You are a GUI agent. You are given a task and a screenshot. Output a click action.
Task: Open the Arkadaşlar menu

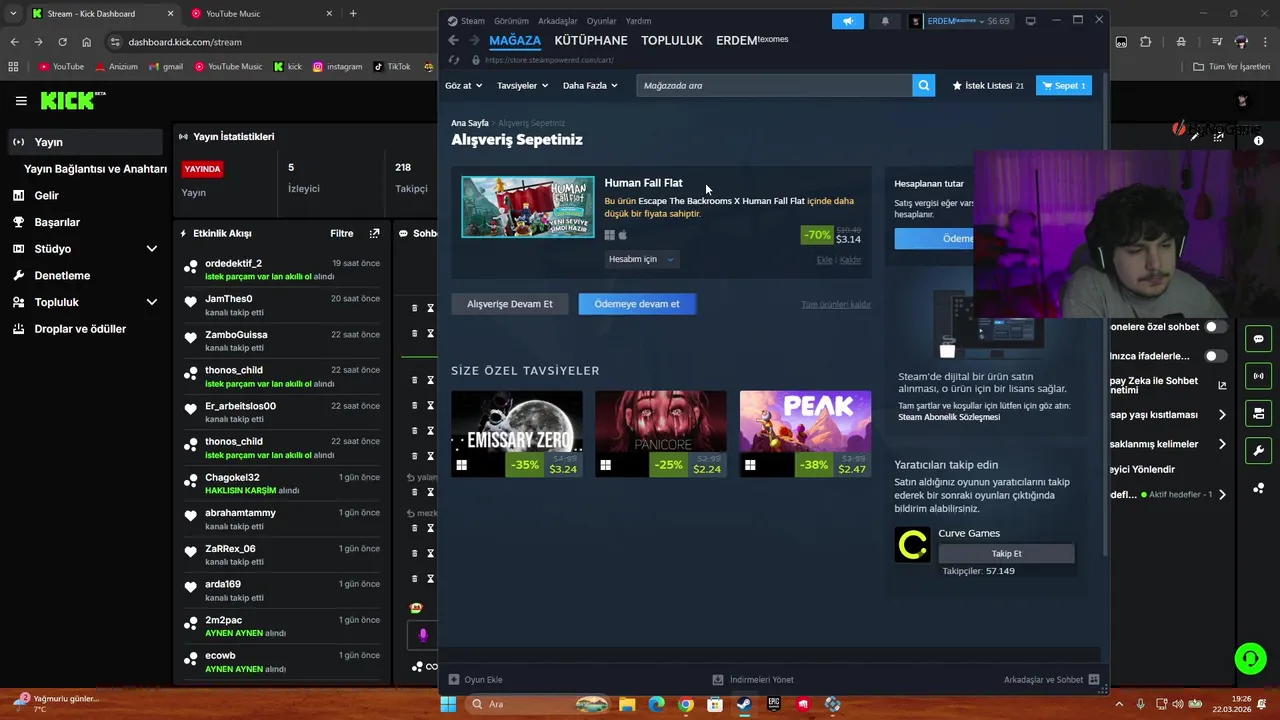(558, 21)
